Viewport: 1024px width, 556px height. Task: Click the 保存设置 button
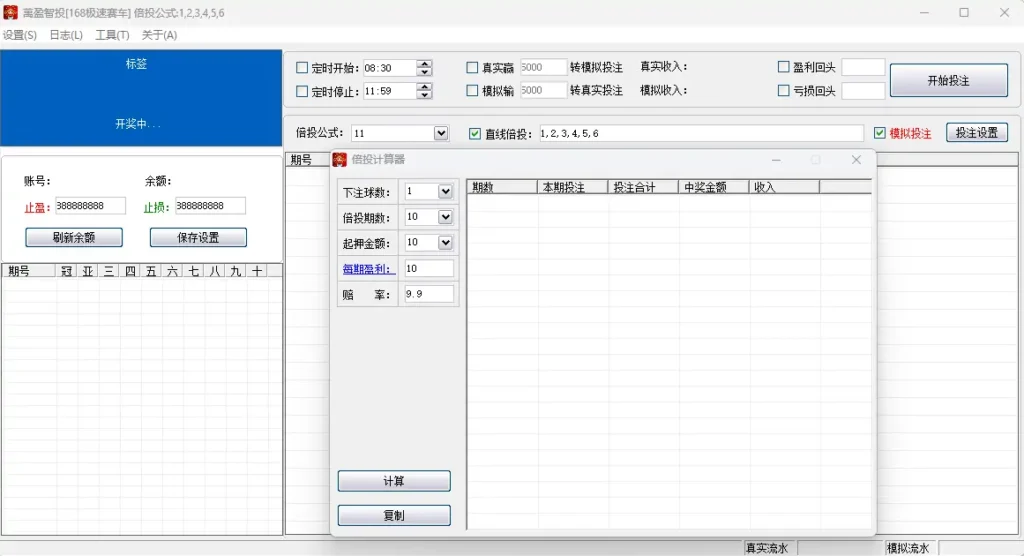click(198, 237)
